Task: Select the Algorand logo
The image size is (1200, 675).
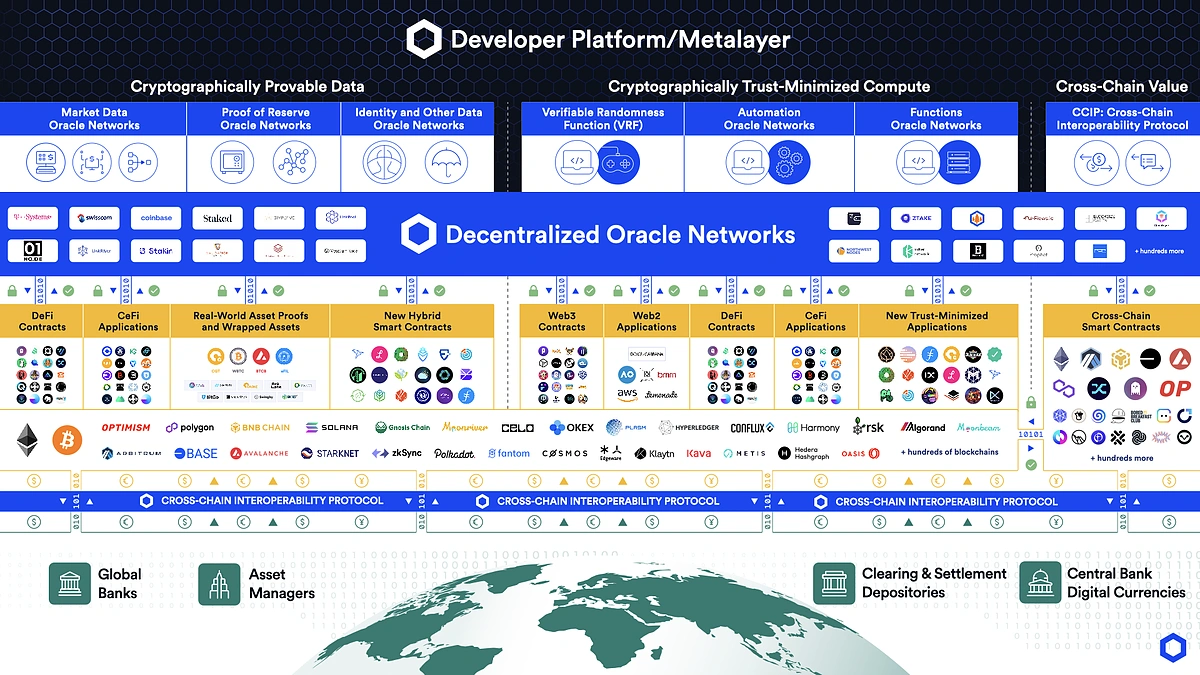Action: (923, 428)
